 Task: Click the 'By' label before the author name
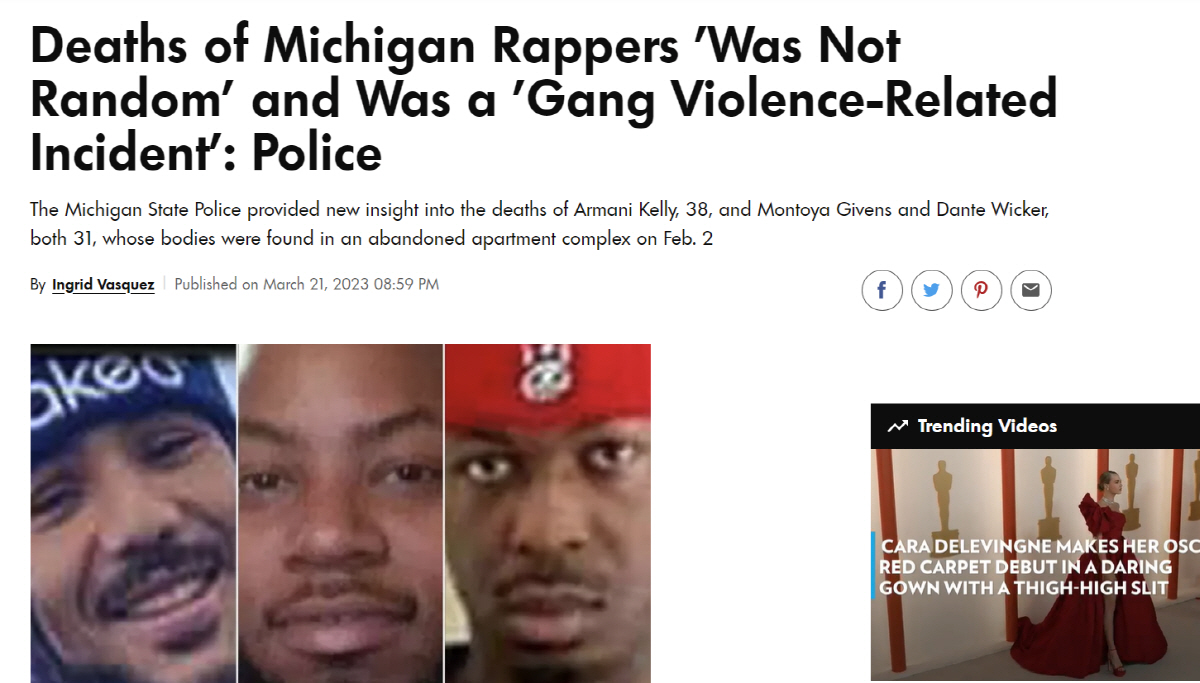pos(38,285)
